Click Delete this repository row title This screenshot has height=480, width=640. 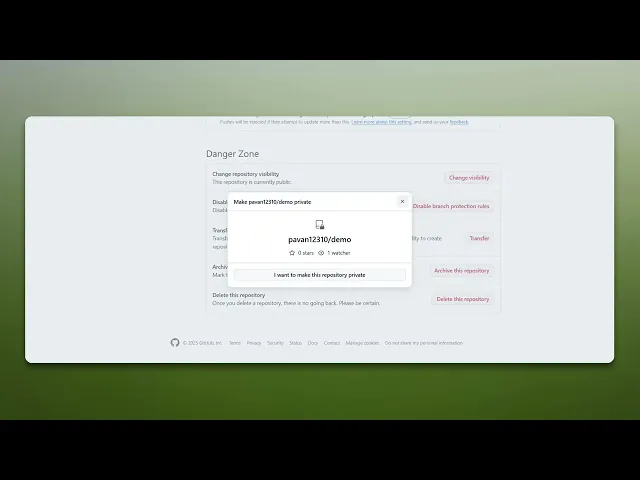pyautogui.click(x=238, y=295)
